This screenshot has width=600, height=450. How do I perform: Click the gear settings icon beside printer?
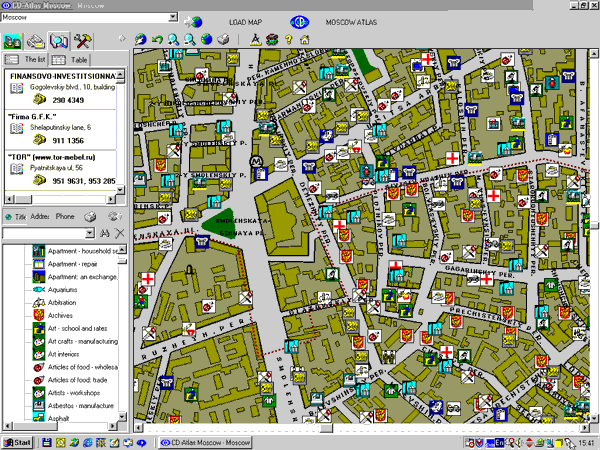pos(114,217)
